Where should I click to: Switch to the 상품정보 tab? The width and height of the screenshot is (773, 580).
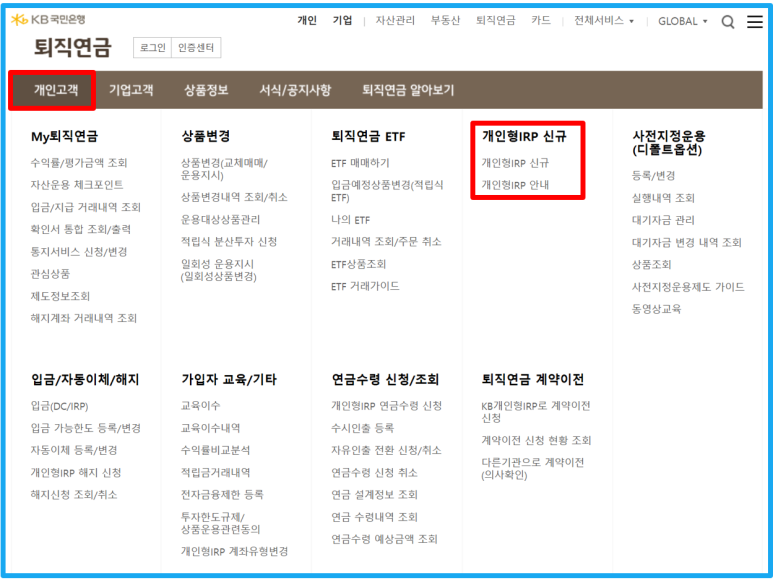(x=206, y=90)
